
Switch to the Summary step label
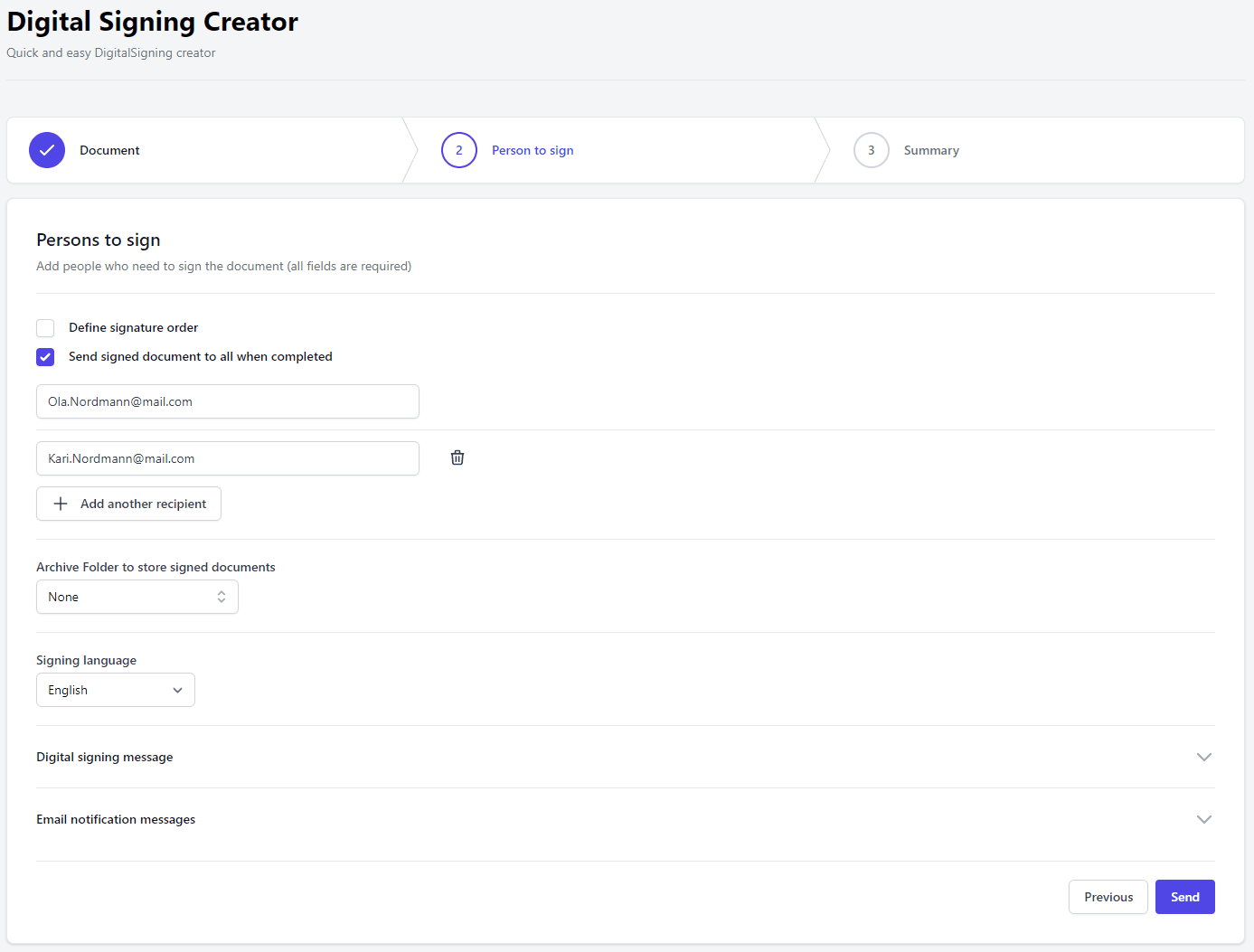[x=931, y=150]
